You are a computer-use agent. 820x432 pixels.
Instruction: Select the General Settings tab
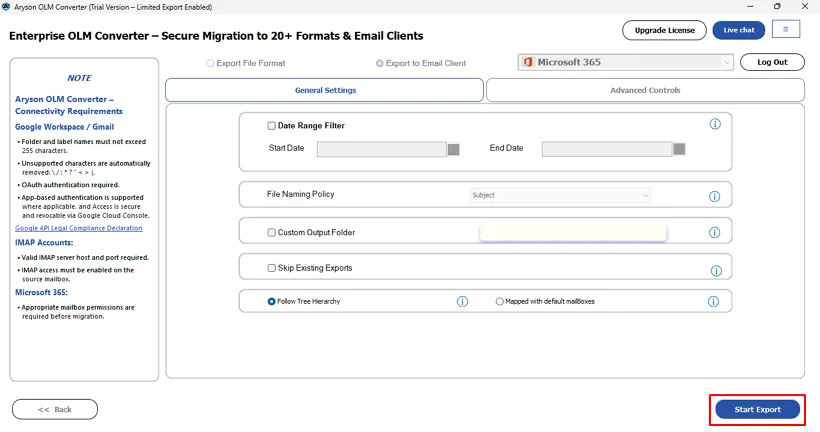click(325, 90)
